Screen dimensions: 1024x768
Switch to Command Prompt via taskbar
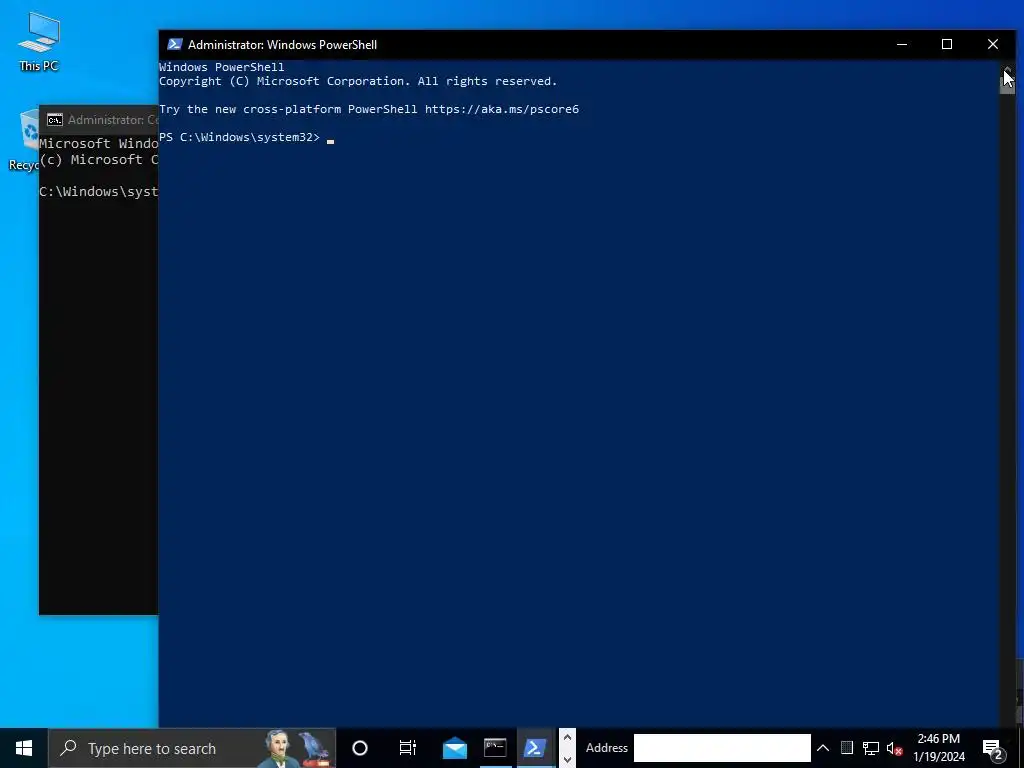pyautogui.click(x=495, y=748)
